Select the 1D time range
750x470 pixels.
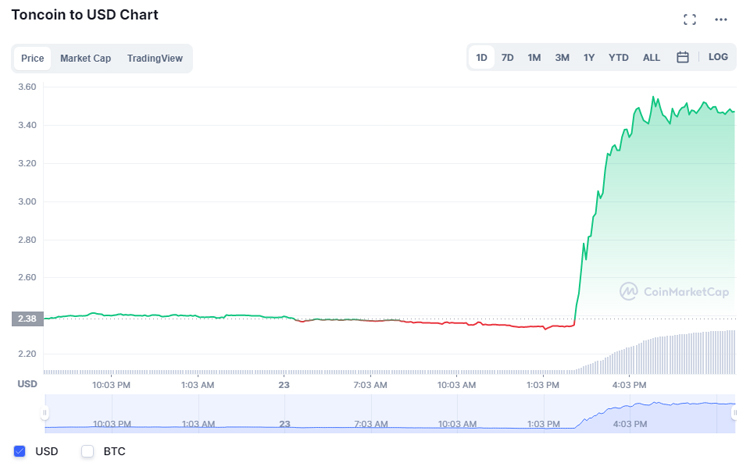[x=482, y=57]
